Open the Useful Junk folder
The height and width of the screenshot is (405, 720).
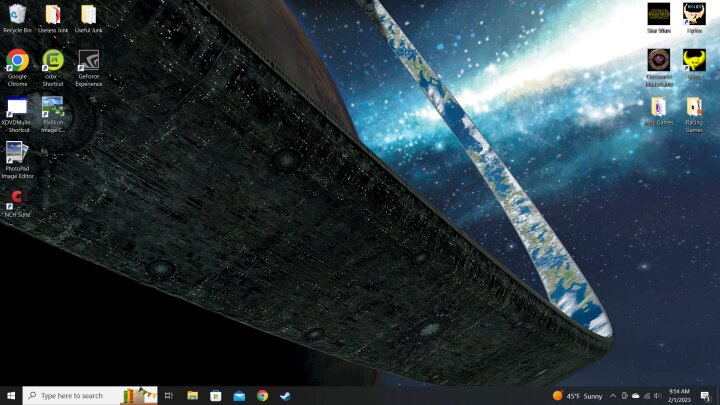(89, 18)
